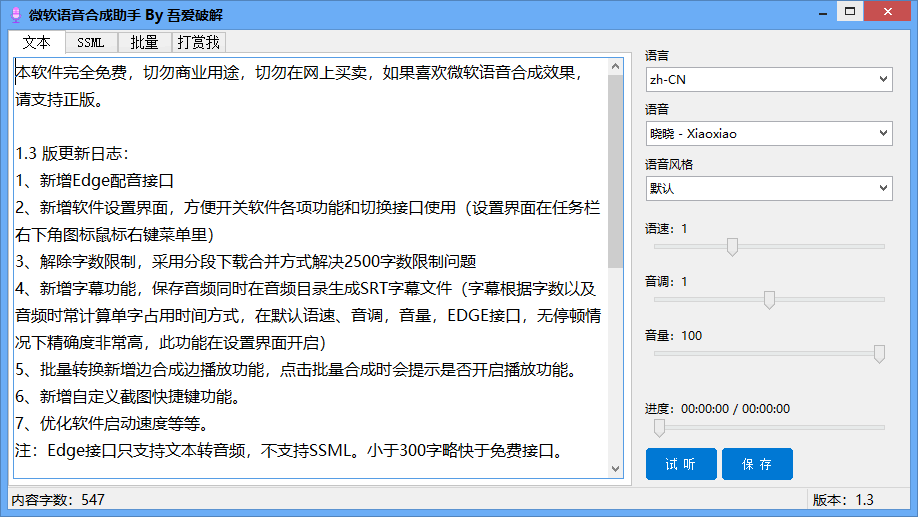Expand the 语言 zh-CN dropdown
The width and height of the screenshot is (918, 517).
click(x=769, y=80)
